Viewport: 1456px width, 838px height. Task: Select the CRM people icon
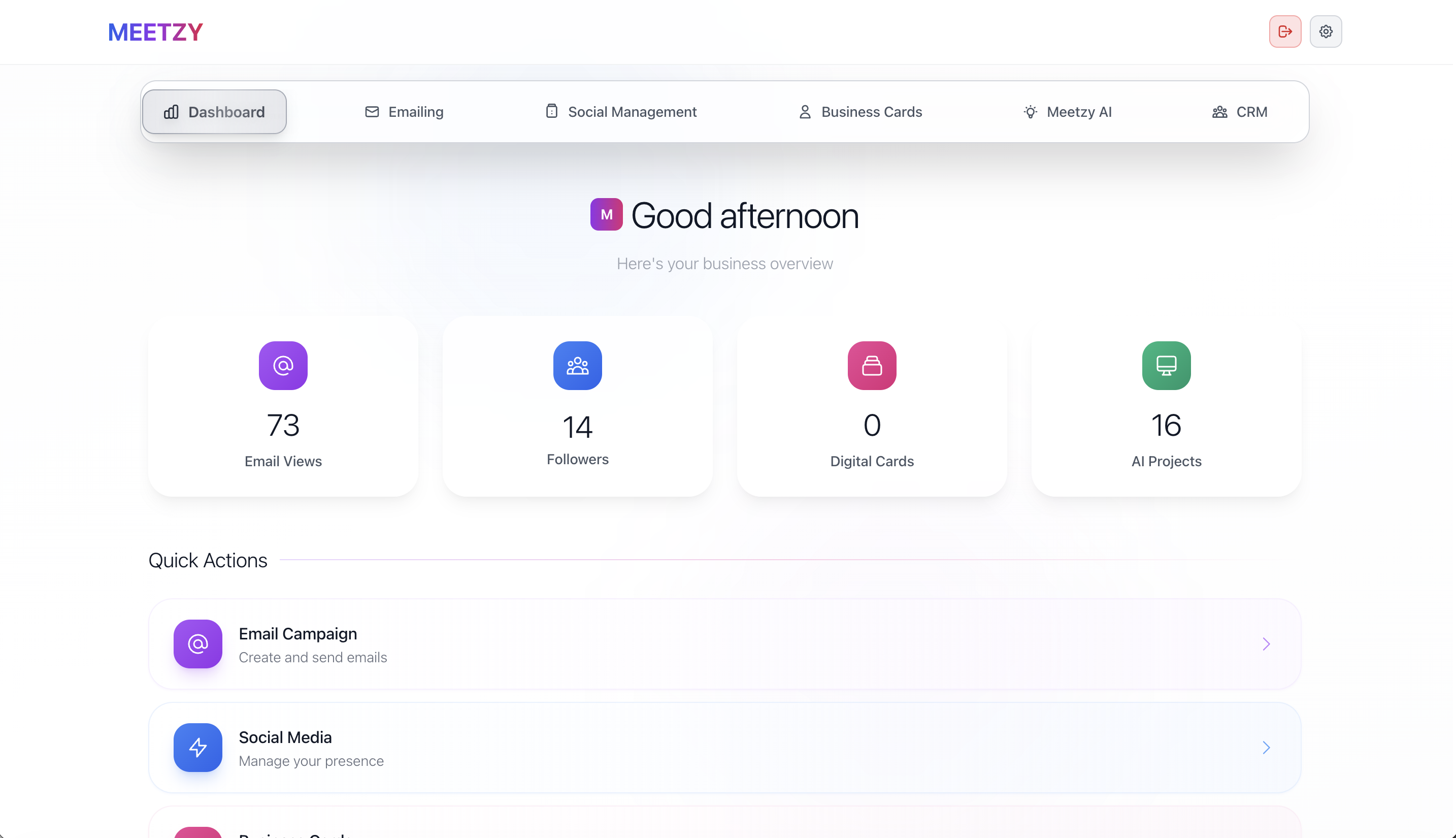(x=1220, y=112)
